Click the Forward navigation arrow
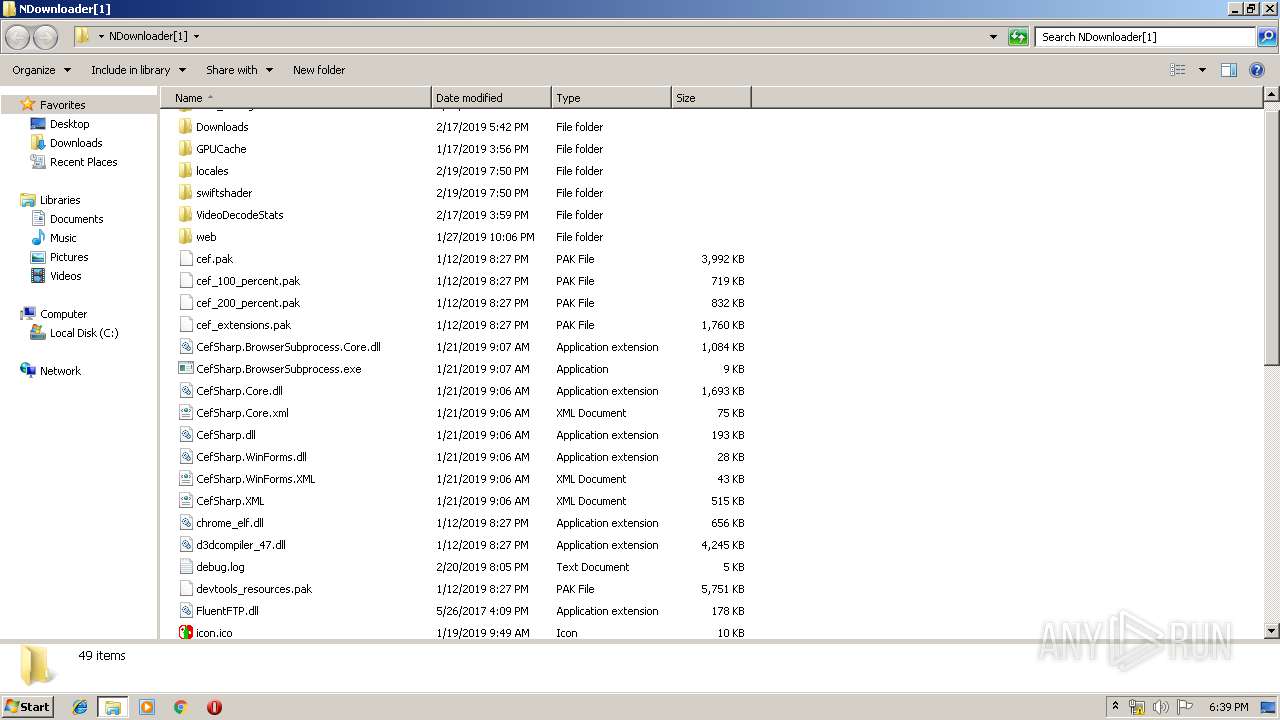The image size is (1280, 720). point(46,37)
